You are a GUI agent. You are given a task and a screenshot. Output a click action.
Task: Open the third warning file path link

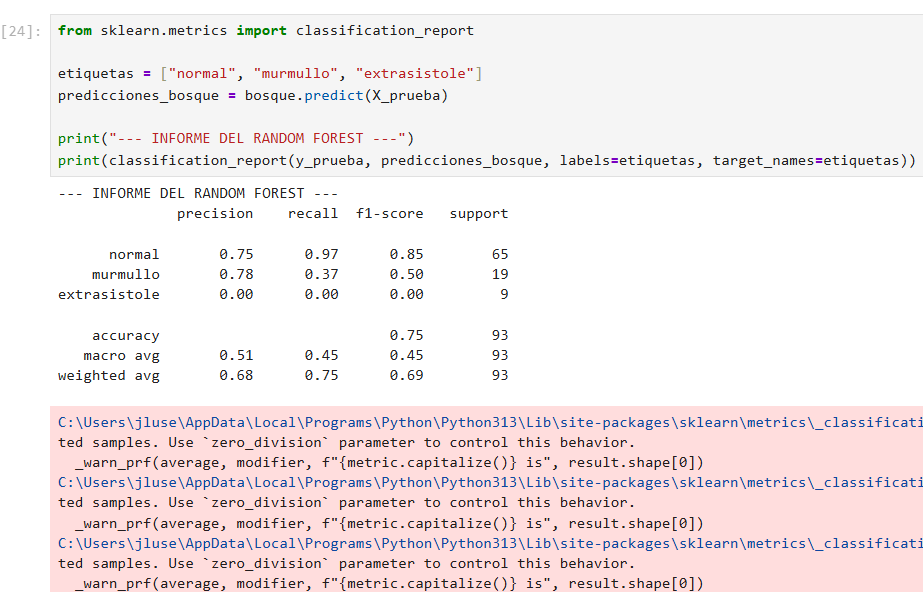click(490, 543)
